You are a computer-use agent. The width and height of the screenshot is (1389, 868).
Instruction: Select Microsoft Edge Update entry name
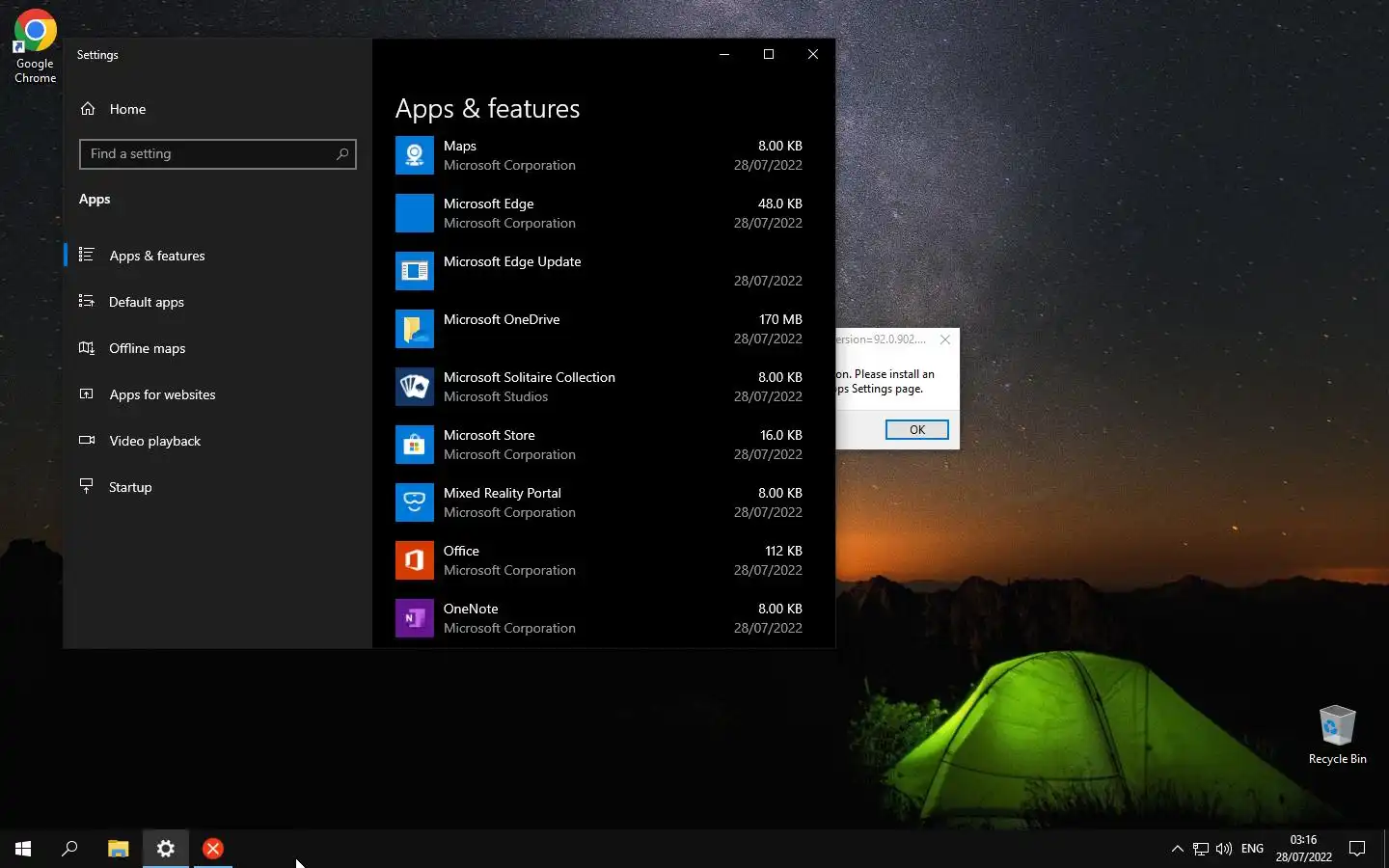tap(512, 261)
